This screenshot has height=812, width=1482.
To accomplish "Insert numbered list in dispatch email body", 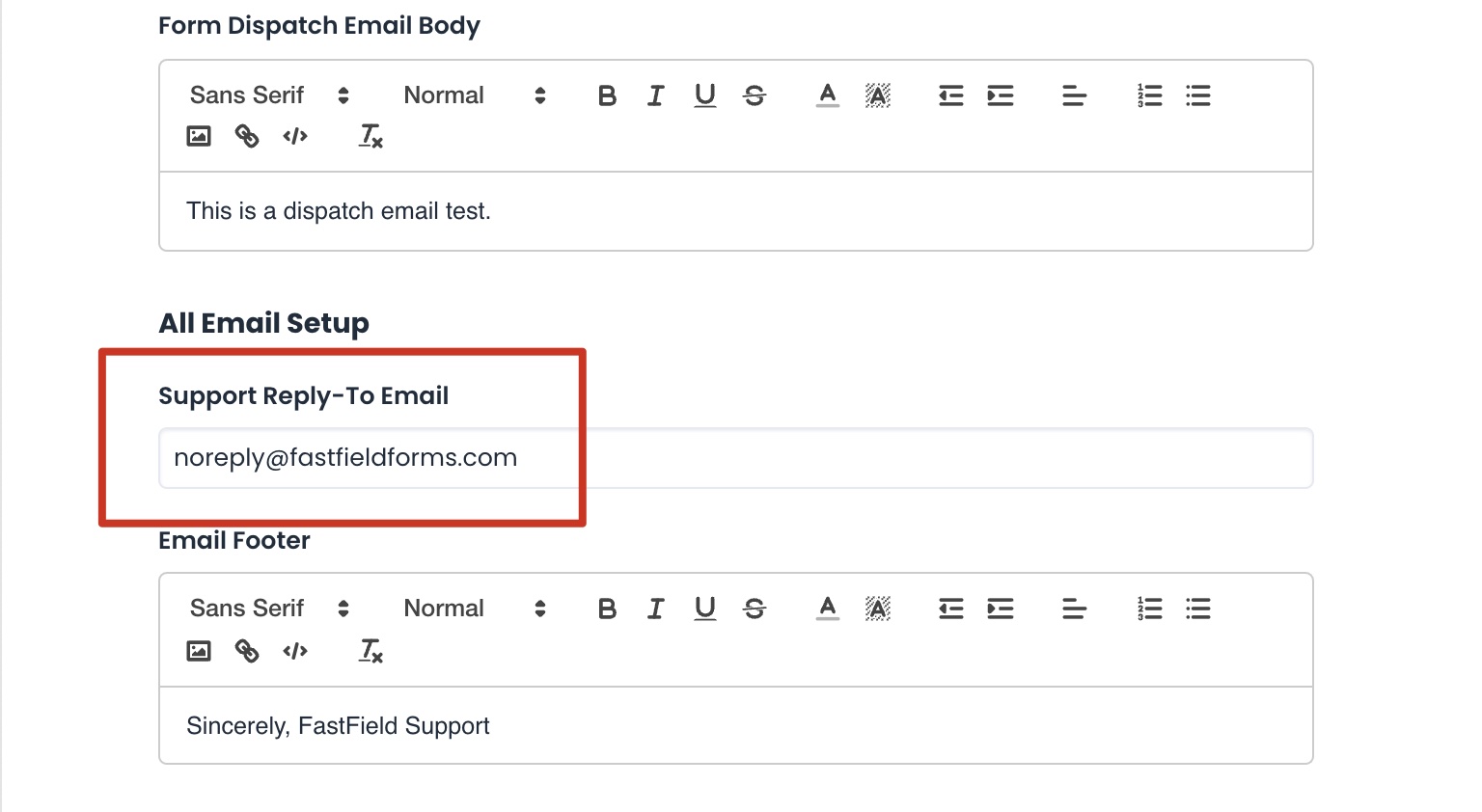I will point(1149,95).
